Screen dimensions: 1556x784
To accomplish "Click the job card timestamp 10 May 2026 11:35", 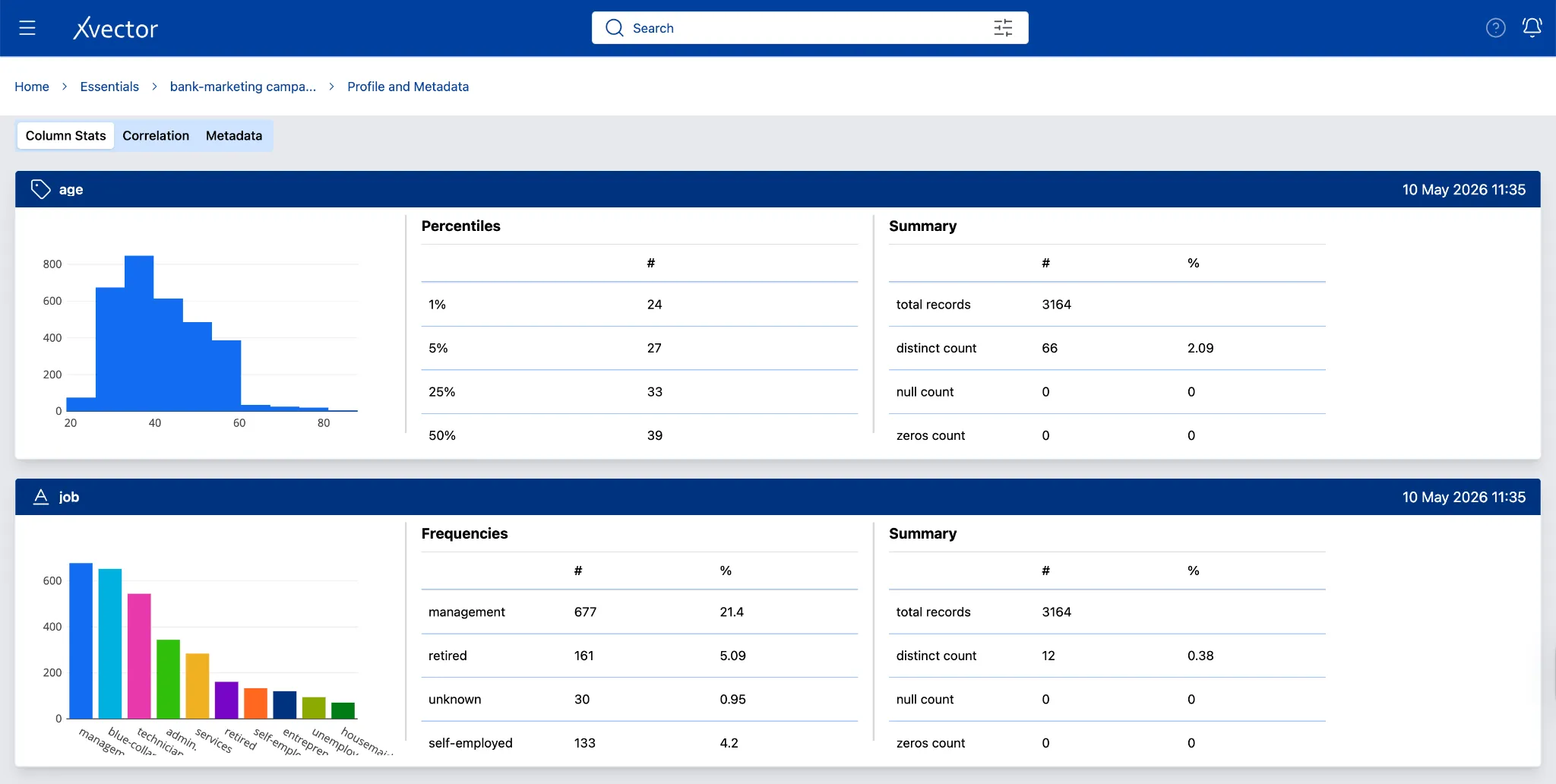I will pyautogui.click(x=1464, y=497).
